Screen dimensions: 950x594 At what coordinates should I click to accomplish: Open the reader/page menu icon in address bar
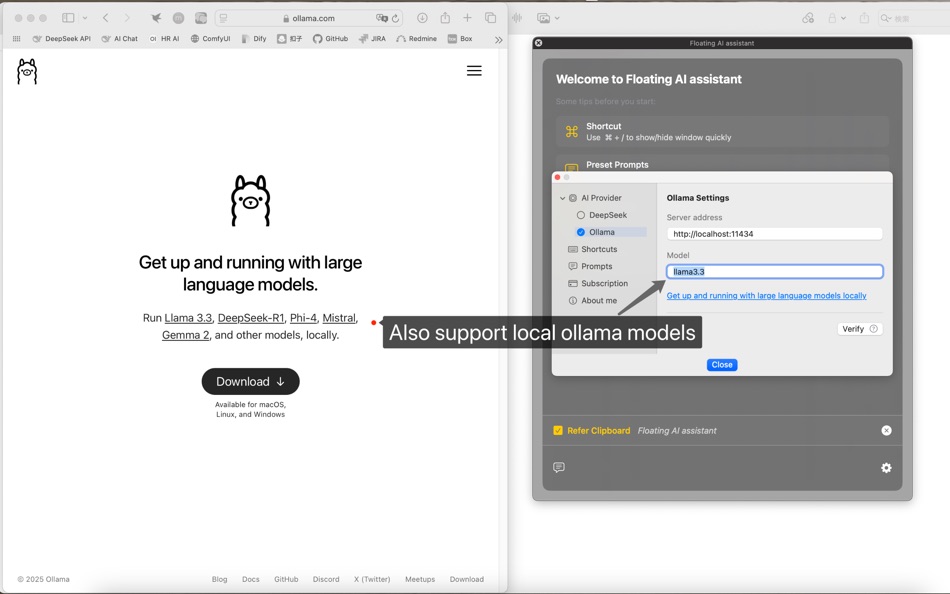coord(224,18)
